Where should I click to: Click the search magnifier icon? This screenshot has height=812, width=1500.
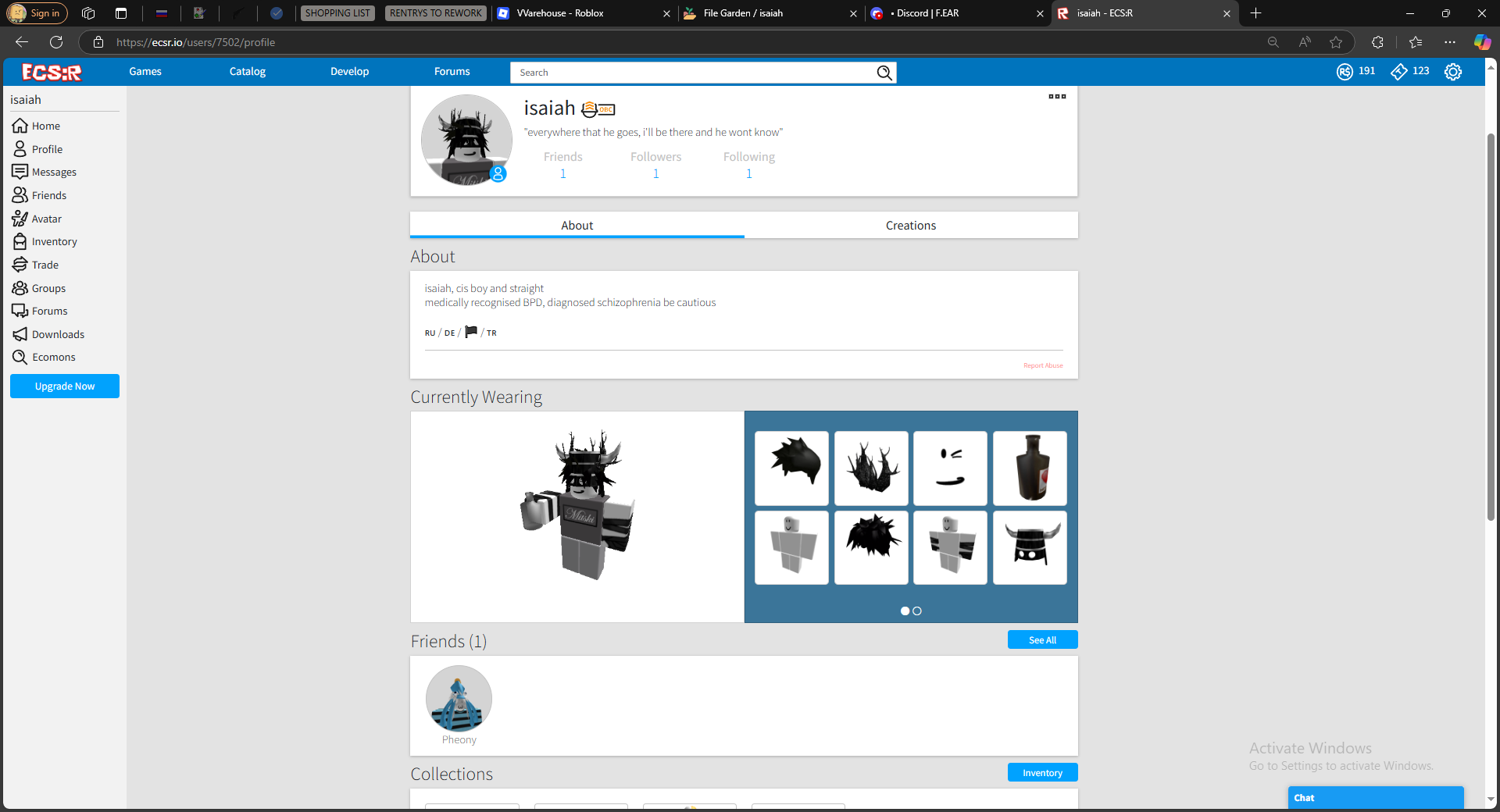(884, 73)
